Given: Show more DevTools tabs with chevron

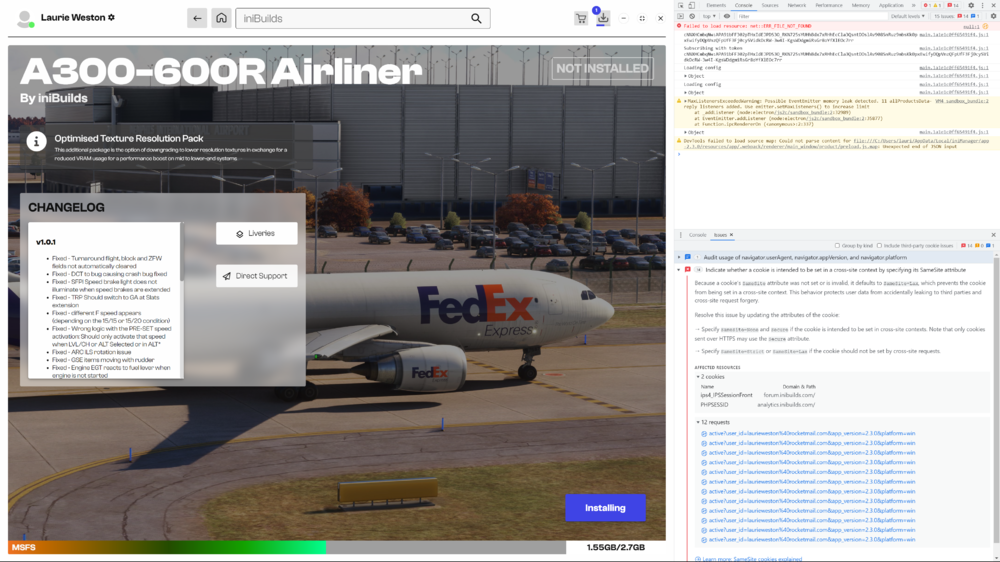Looking at the screenshot, I should click(x=913, y=5).
